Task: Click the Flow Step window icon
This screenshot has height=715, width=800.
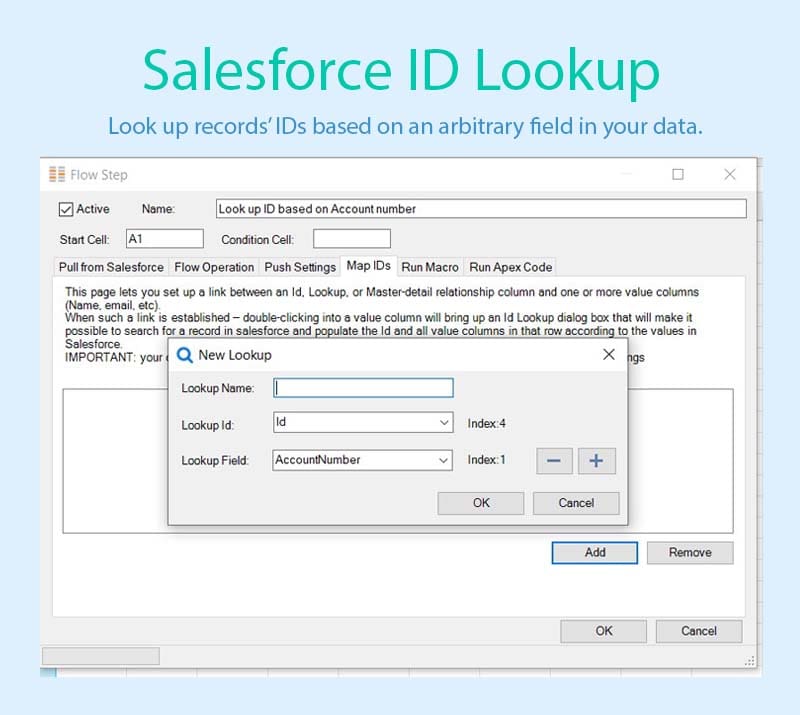Action: pos(57,174)
